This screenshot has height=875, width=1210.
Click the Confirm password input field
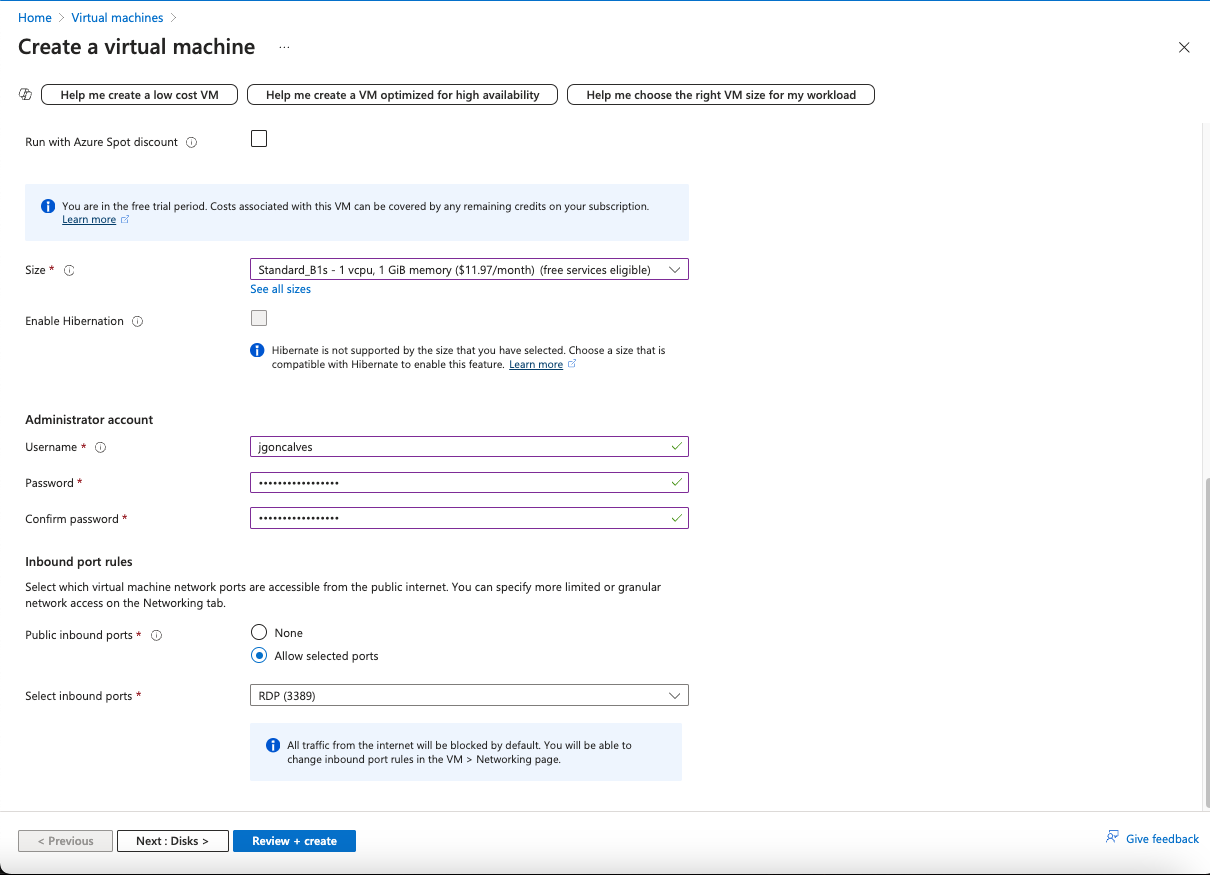(x=469, y=518)
